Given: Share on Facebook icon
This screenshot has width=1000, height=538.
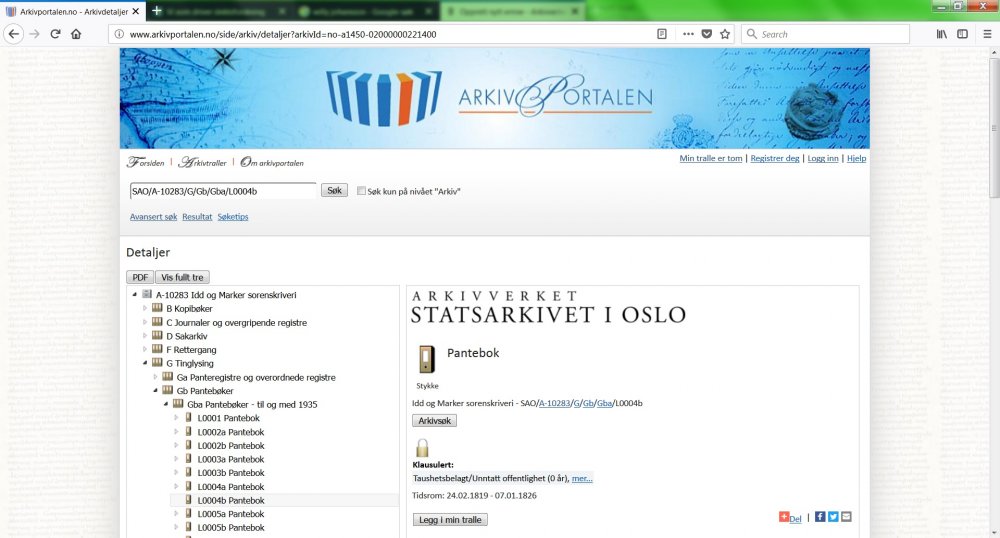Looking at the screenshot, I should (x=820, y=517).
